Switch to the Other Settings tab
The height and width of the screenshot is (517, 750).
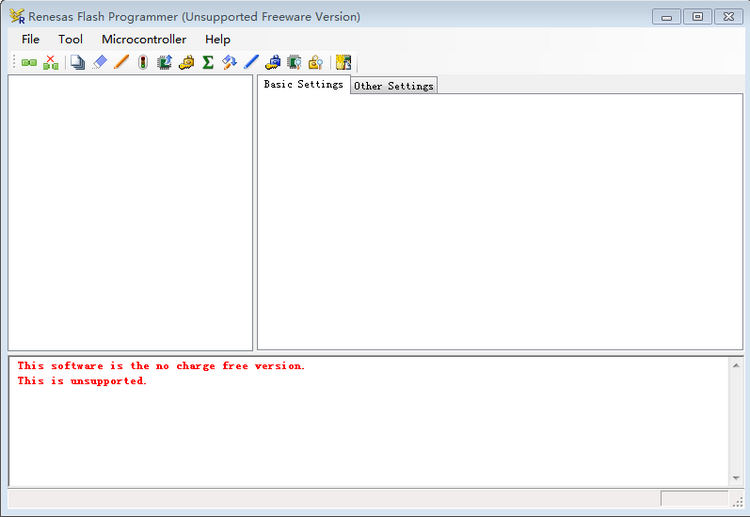click(394, 86)
